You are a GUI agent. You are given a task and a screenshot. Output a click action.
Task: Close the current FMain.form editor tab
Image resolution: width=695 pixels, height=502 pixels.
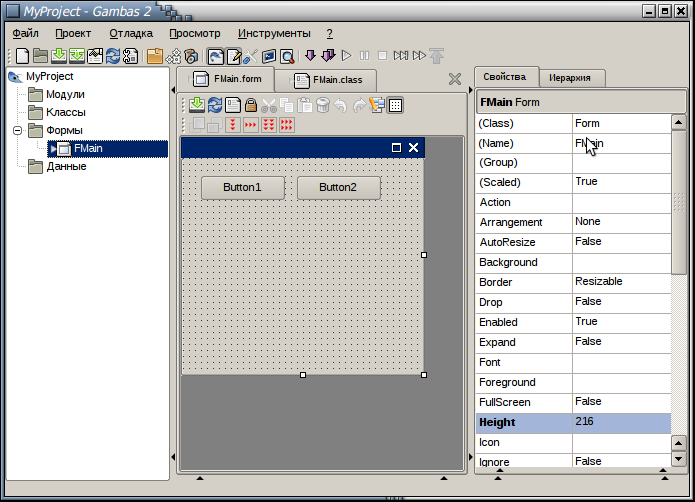tap(455, 79)
